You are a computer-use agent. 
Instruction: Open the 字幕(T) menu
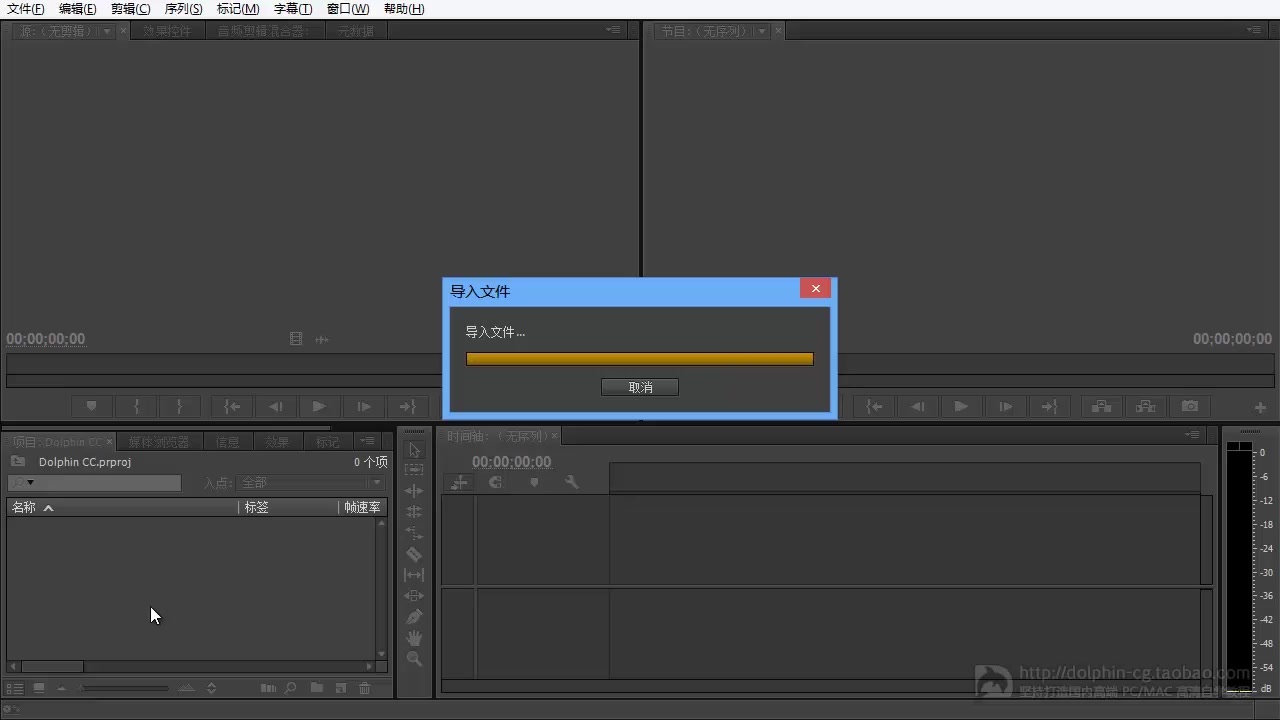click(293, 9)
